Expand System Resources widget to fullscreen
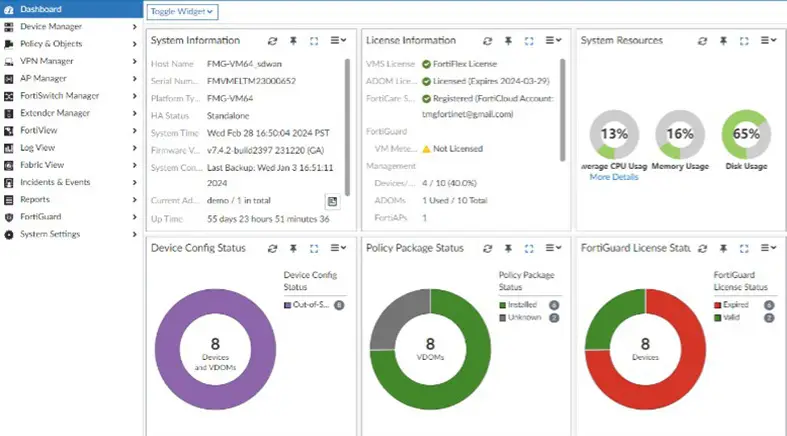Image resolution: width=787 pixels, height=436 pixels. [744, 41]
